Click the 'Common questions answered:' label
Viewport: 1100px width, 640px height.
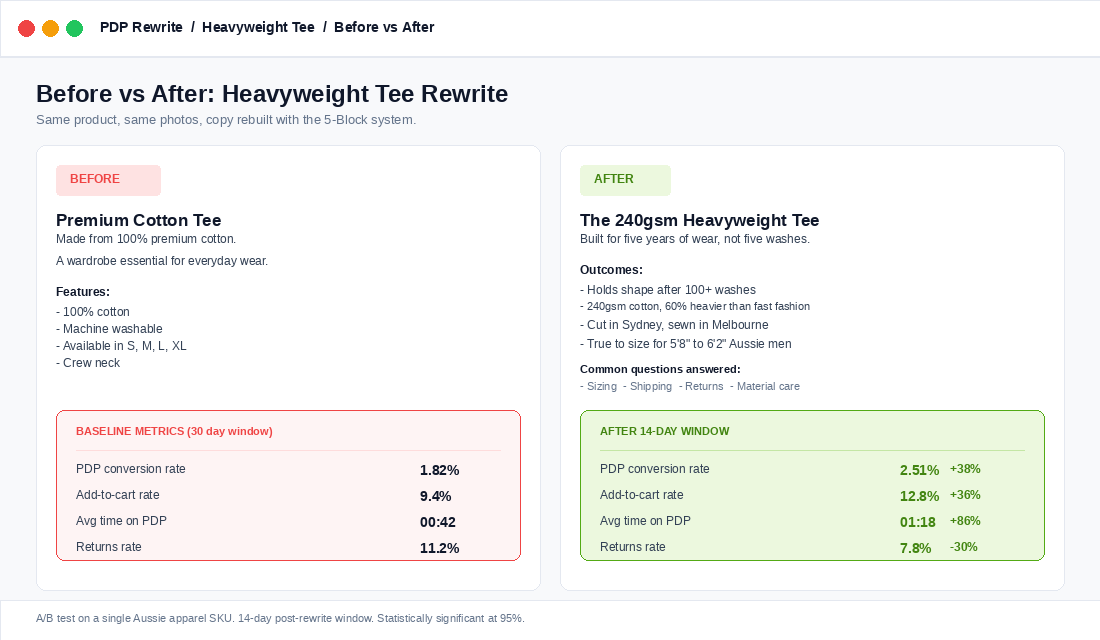660,369
